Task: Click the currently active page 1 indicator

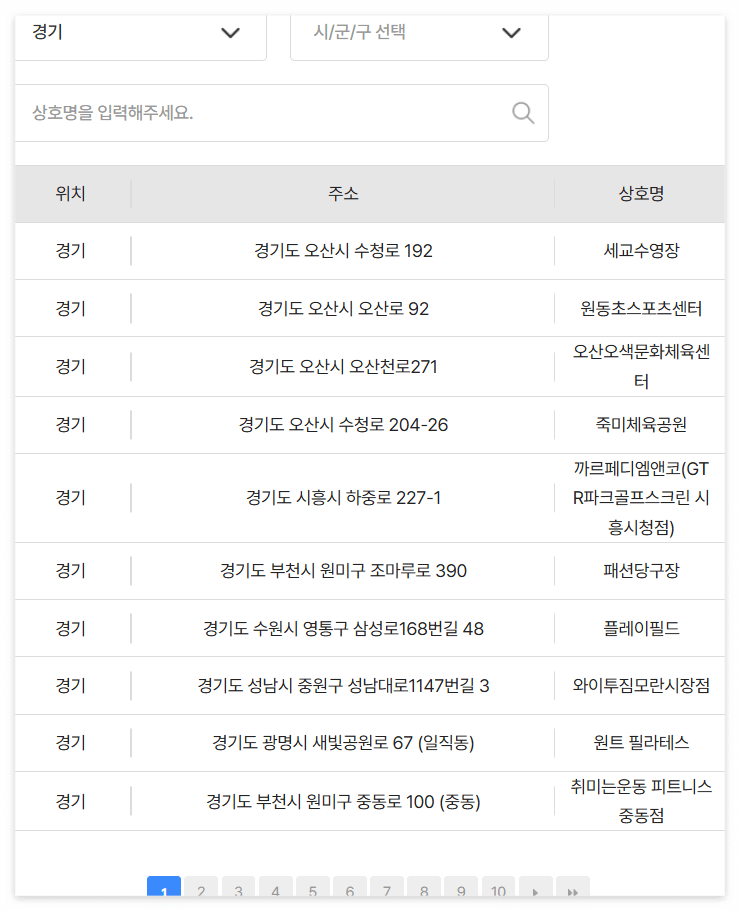Action: pyautogui.click(x=164, y=889)
